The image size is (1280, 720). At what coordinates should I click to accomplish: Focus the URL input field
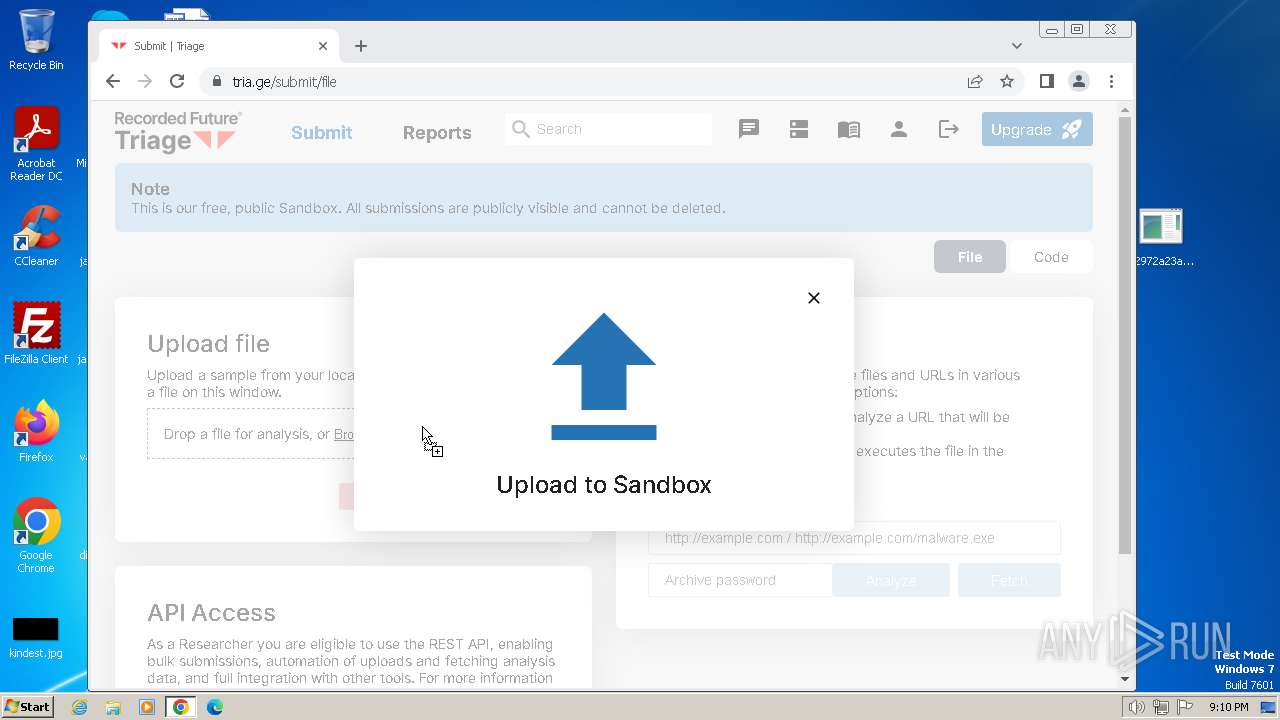click(x=854, y=538)
